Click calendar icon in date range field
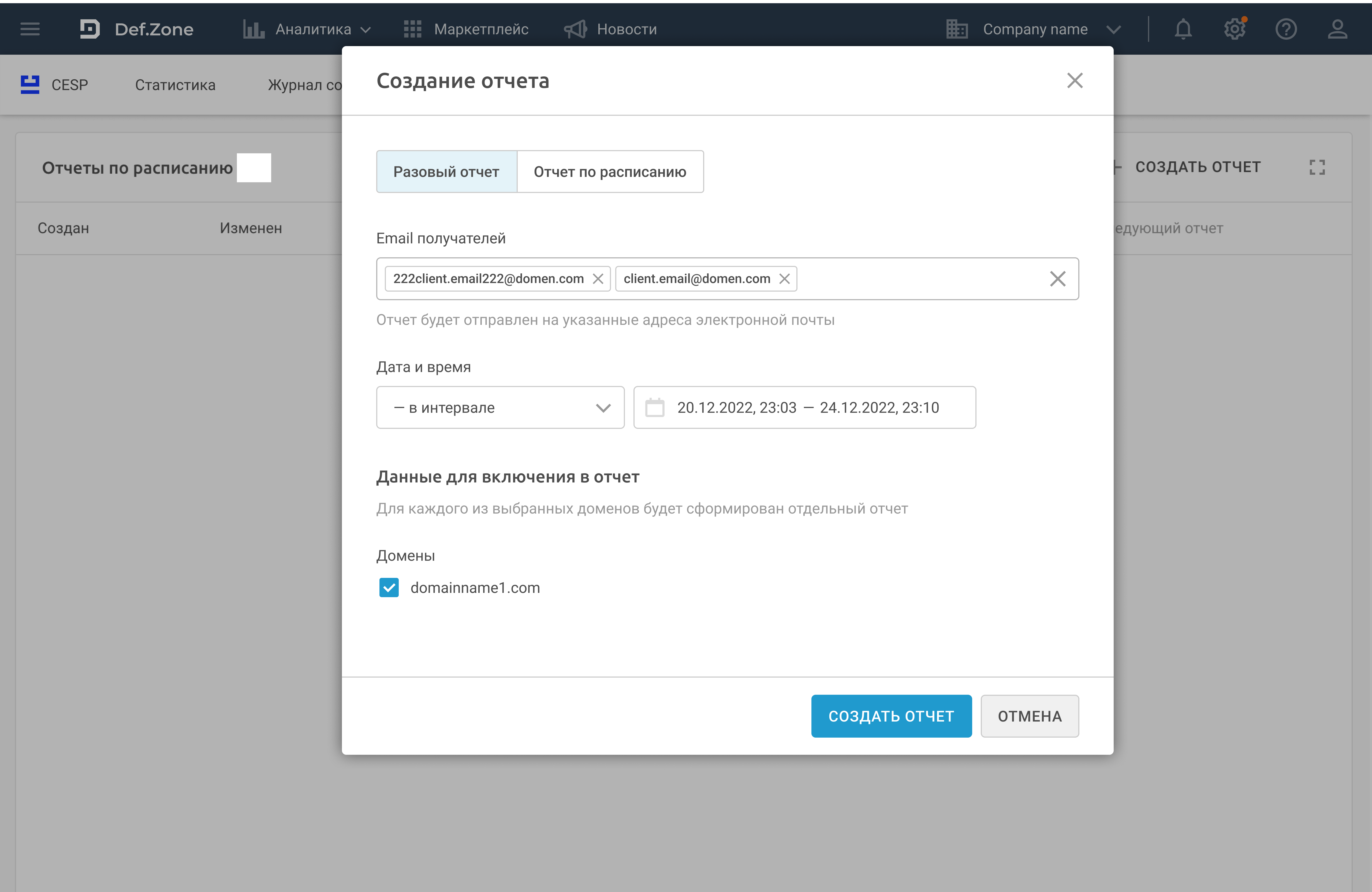Screen dimensions: 1372x892 click(x=654, y=408)
